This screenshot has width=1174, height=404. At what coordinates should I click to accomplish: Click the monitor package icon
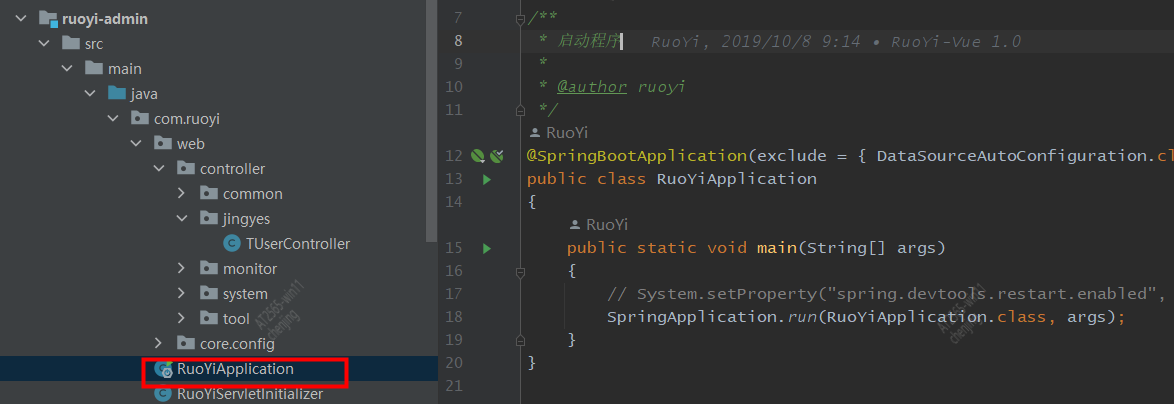pyautogui.click(x=208, y=269)
